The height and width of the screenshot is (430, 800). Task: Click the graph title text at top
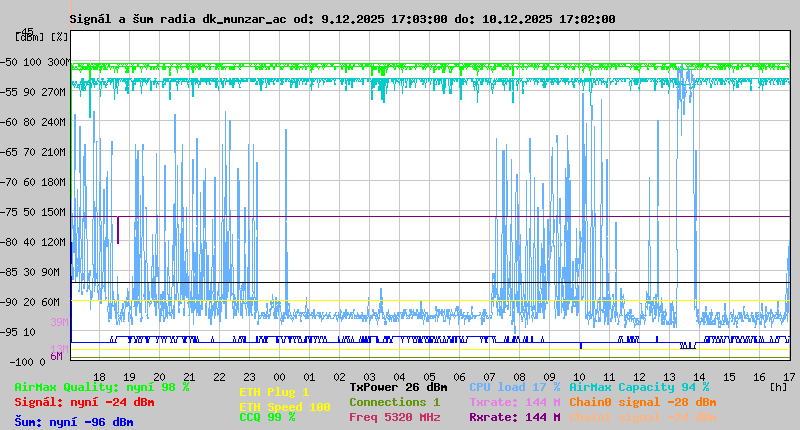pos(342,19)
